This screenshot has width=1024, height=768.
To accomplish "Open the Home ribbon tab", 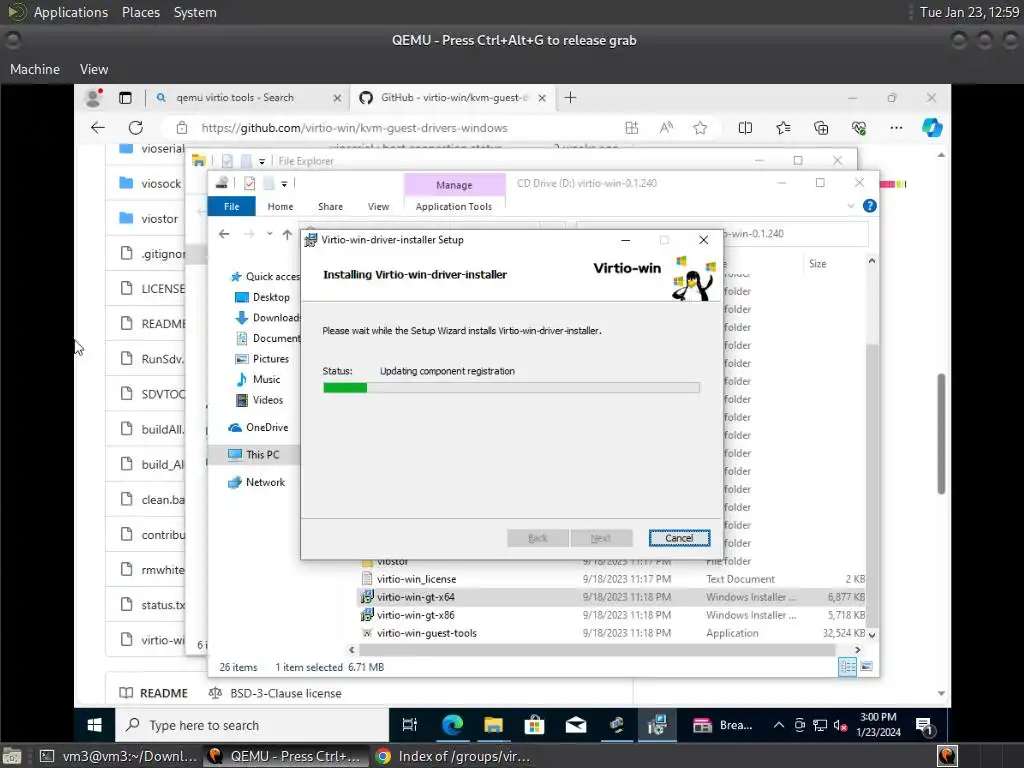I will pos(280,206).
